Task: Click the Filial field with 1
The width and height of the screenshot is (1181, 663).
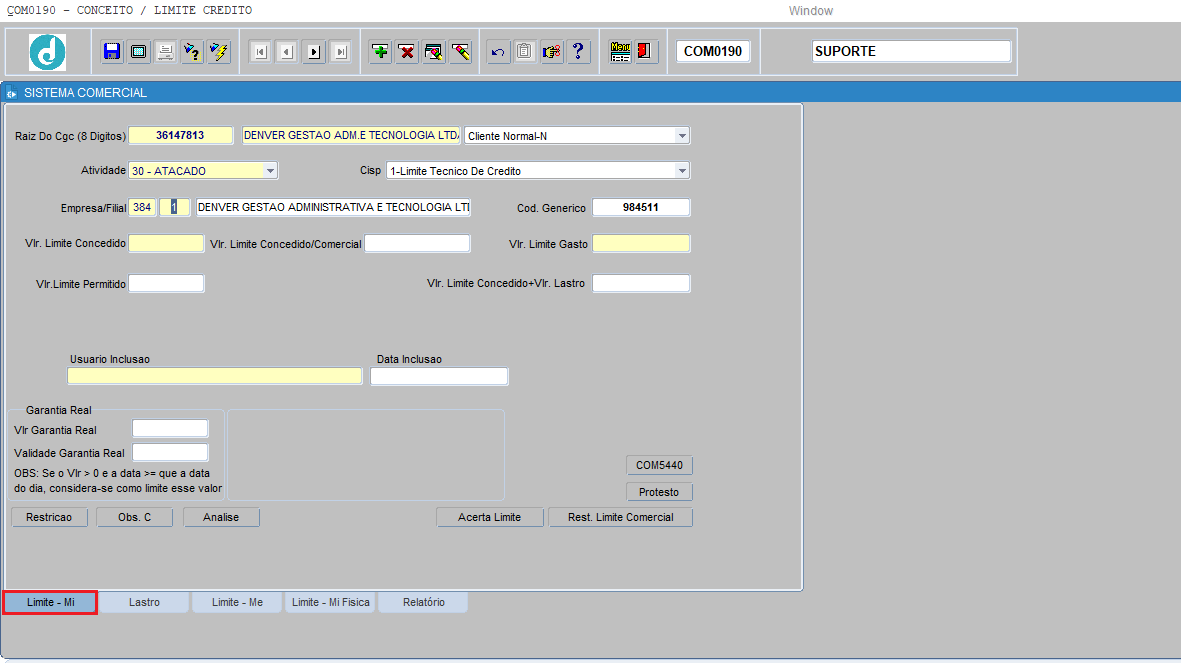Action: click(x=174, y=207)
